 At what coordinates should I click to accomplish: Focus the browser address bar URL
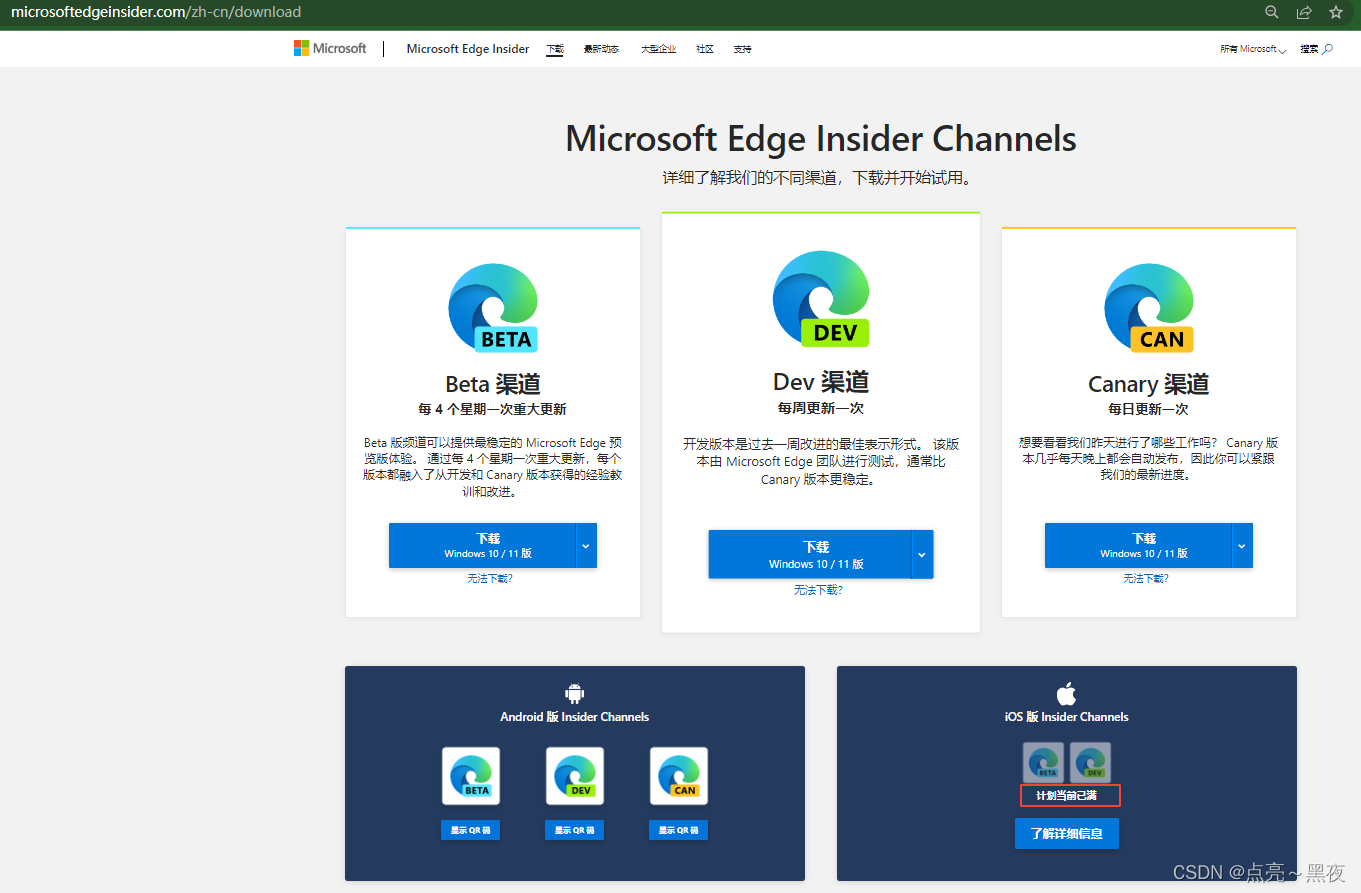pyautogui.click(x=156, y=12)
